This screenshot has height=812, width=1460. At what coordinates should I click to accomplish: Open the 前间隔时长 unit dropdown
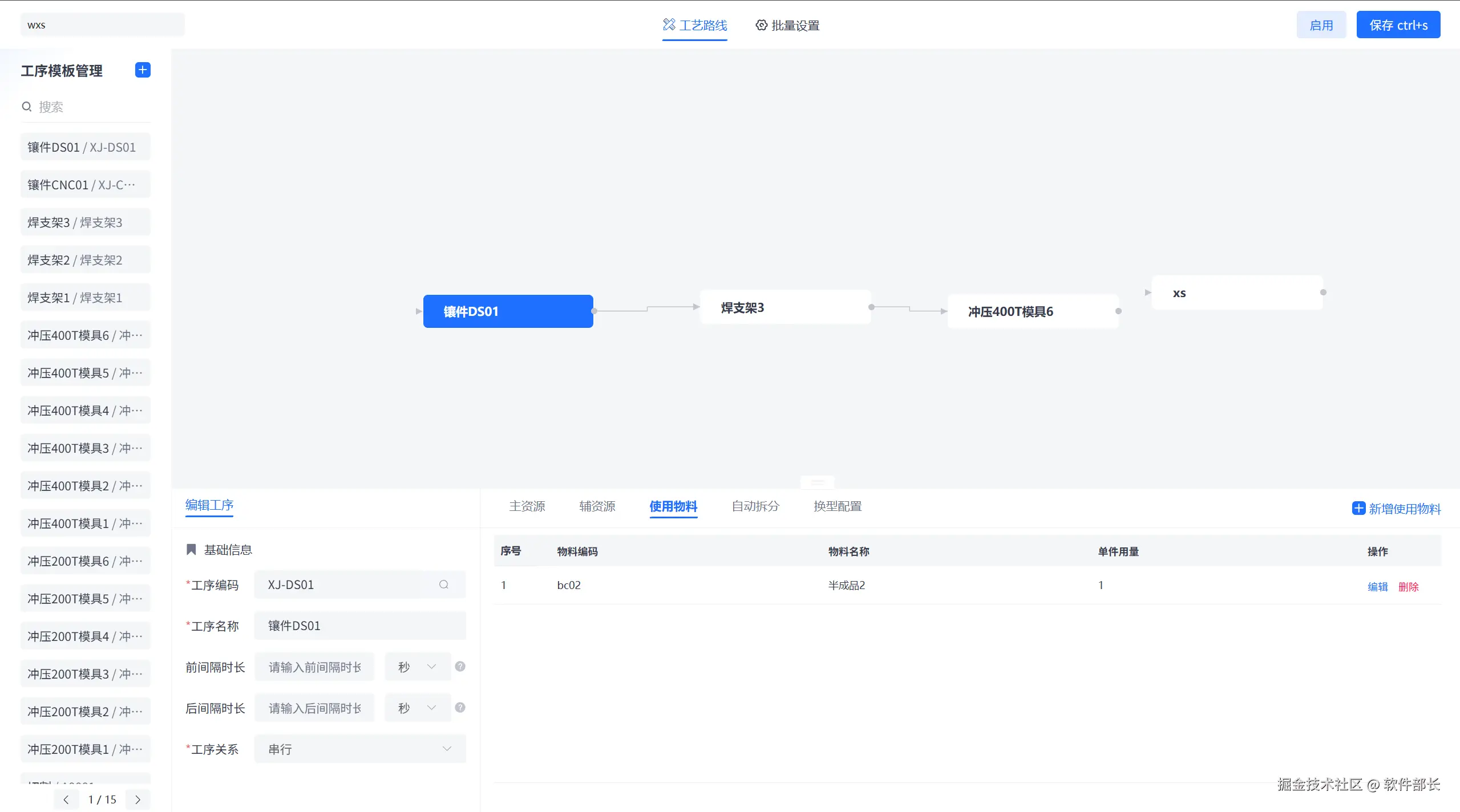417,667
